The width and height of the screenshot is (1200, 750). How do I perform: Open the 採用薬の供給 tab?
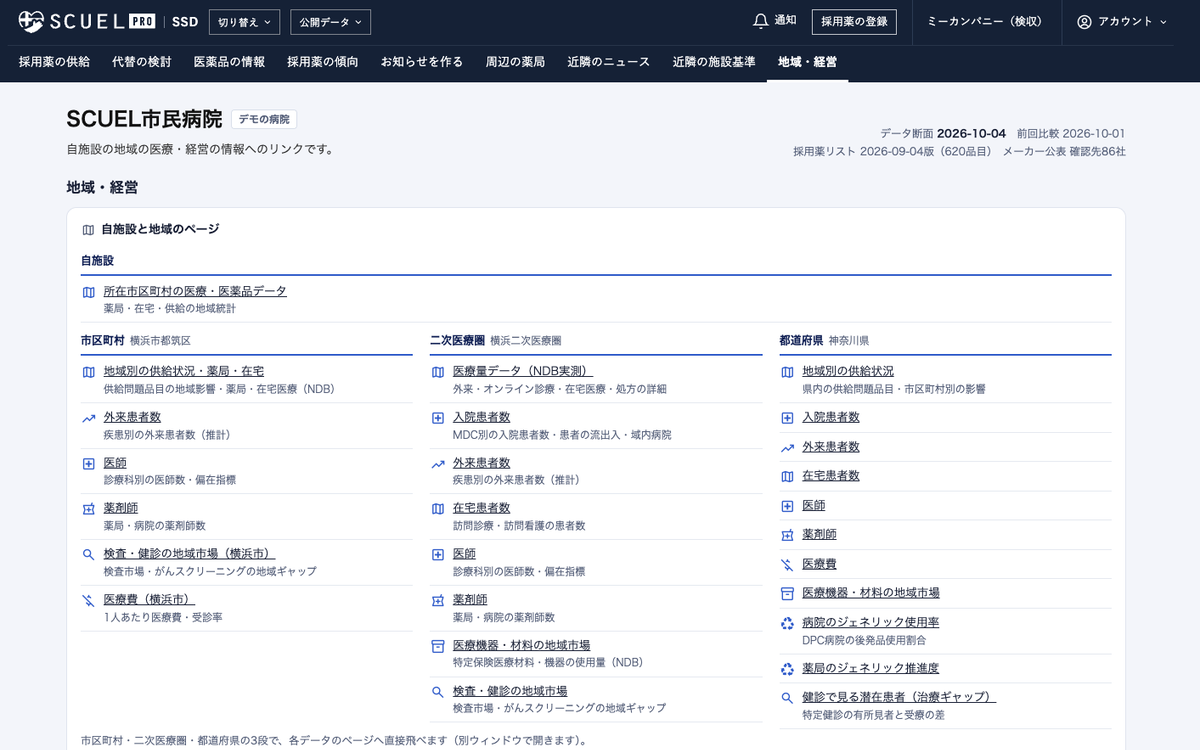[54, 62]
